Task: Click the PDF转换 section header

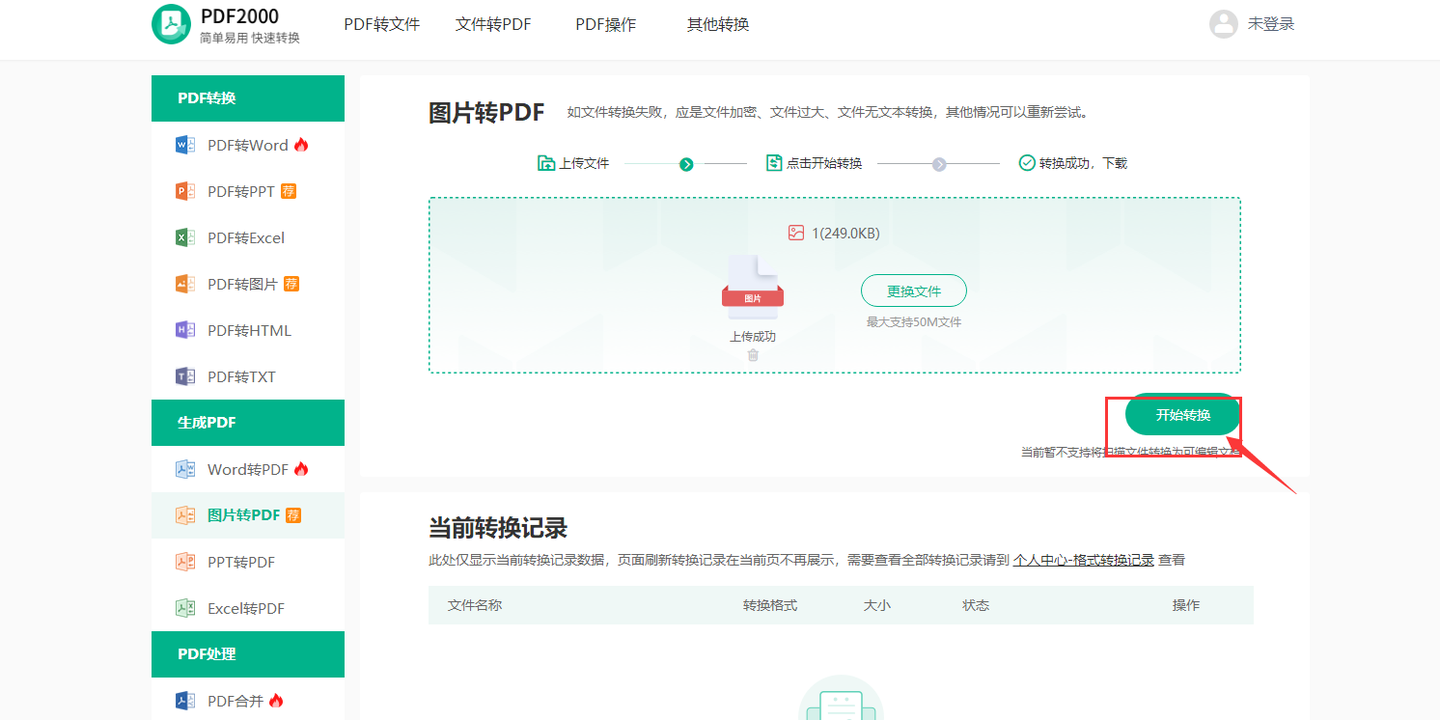Action: [248, 98]
